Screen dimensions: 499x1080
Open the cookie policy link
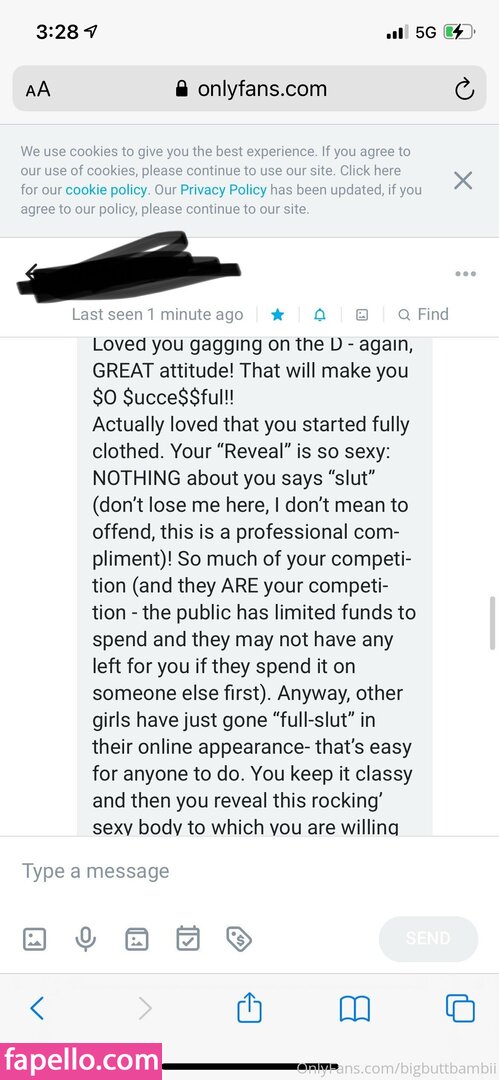pyautogui.click(x=106, y=189)
